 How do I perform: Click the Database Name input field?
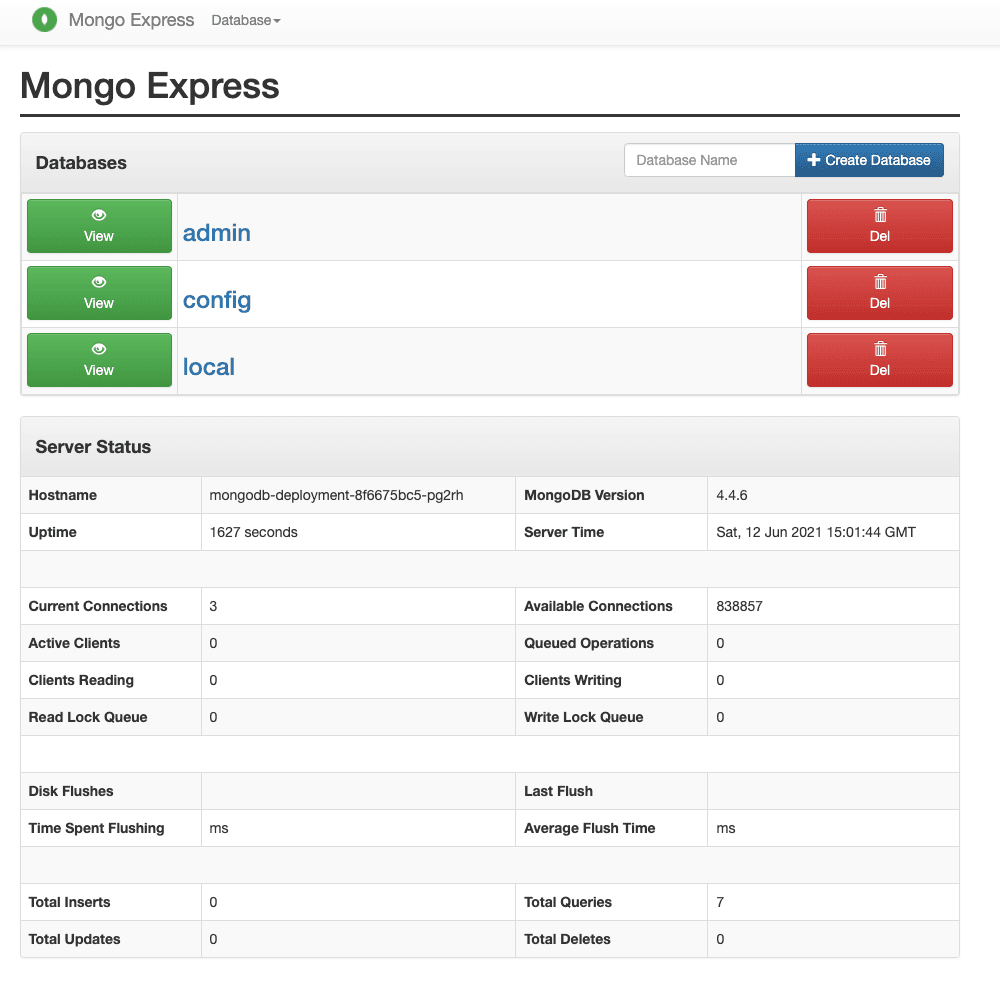tap(709, 160)
